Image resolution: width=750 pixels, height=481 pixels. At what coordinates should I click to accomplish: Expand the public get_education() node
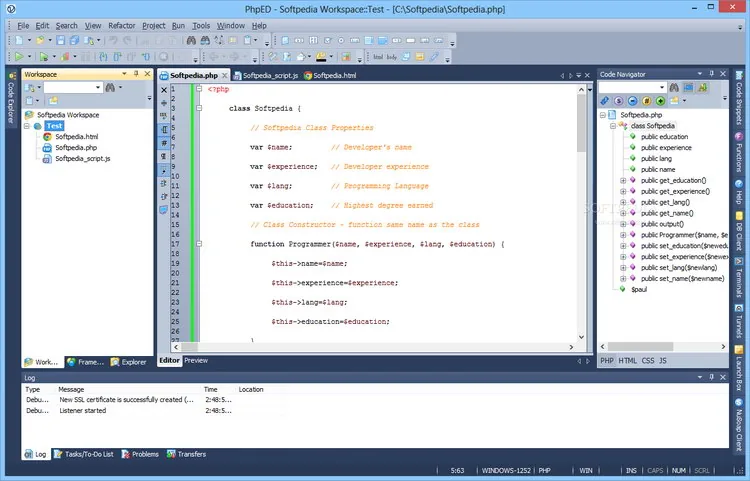623,180
